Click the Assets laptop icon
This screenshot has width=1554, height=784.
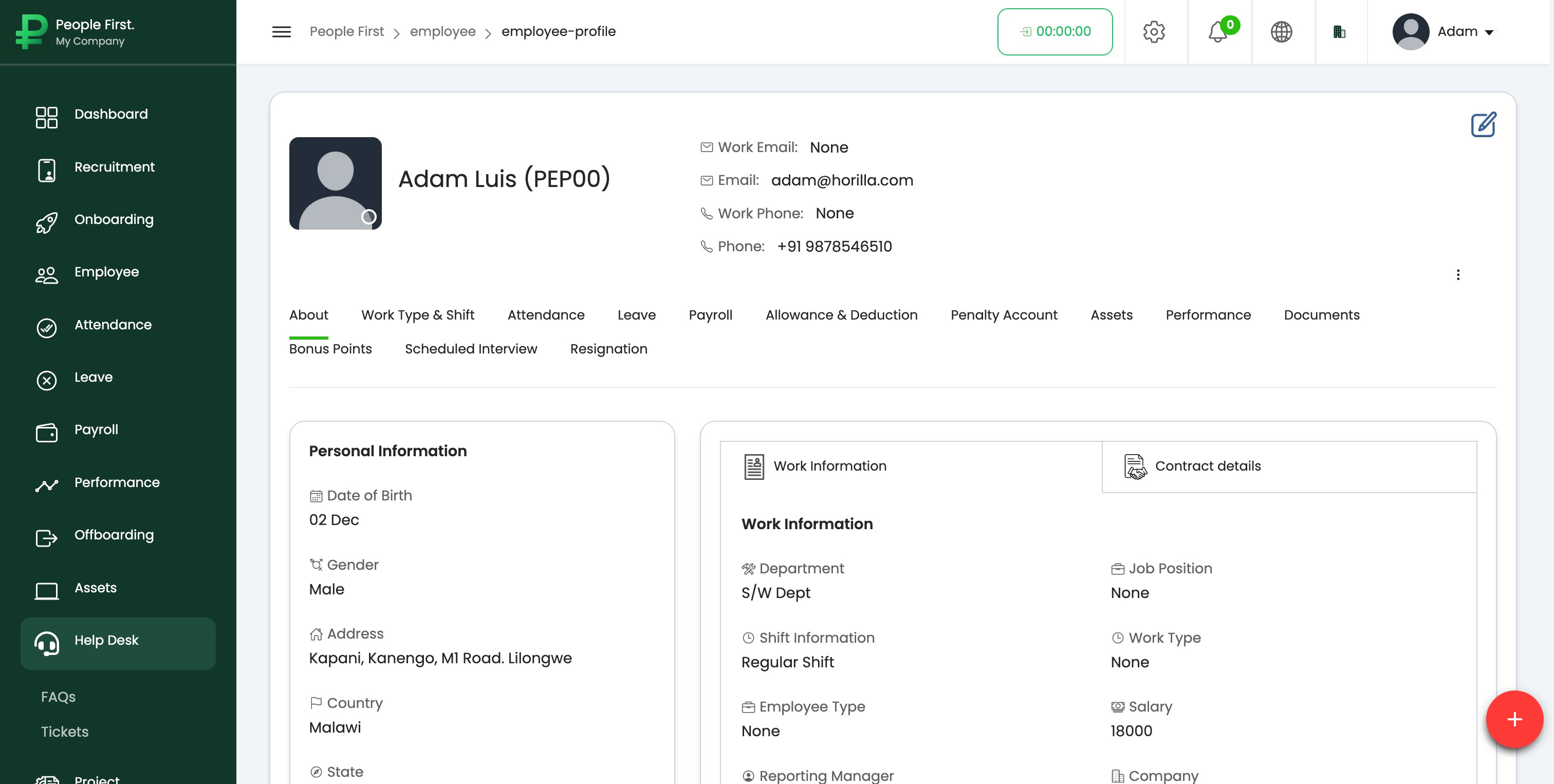[46, 590]
